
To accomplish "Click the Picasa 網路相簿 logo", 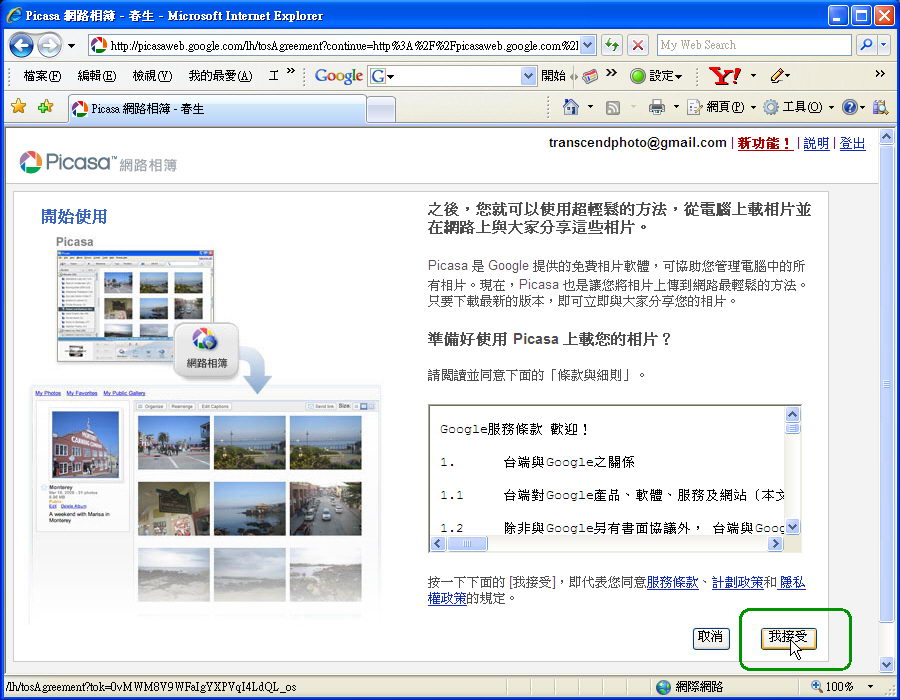I will coord(98,163).
